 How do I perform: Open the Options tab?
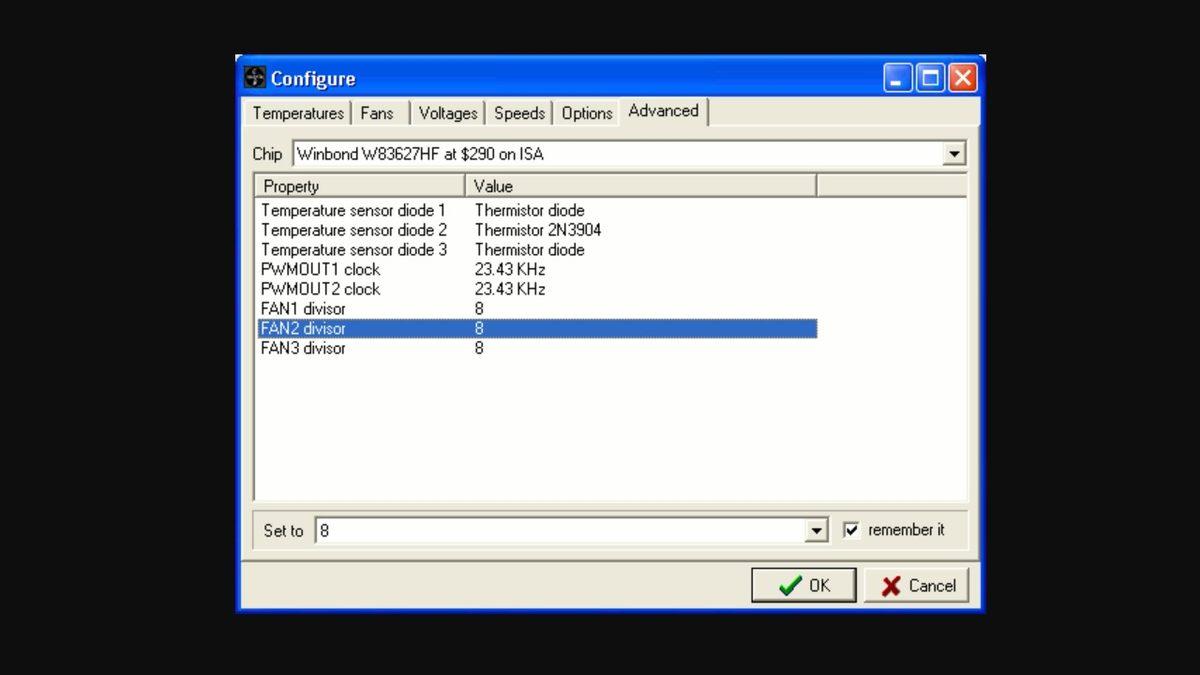[x=586, y=113]
